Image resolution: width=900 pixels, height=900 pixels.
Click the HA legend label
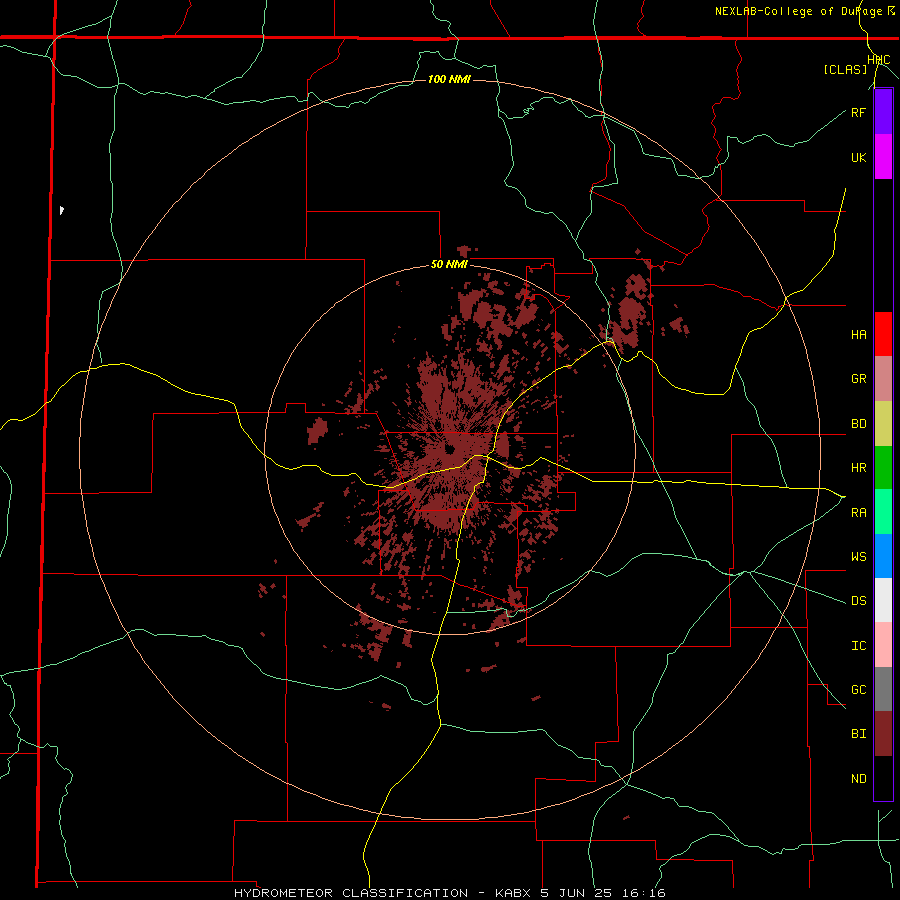pos(858,335)
